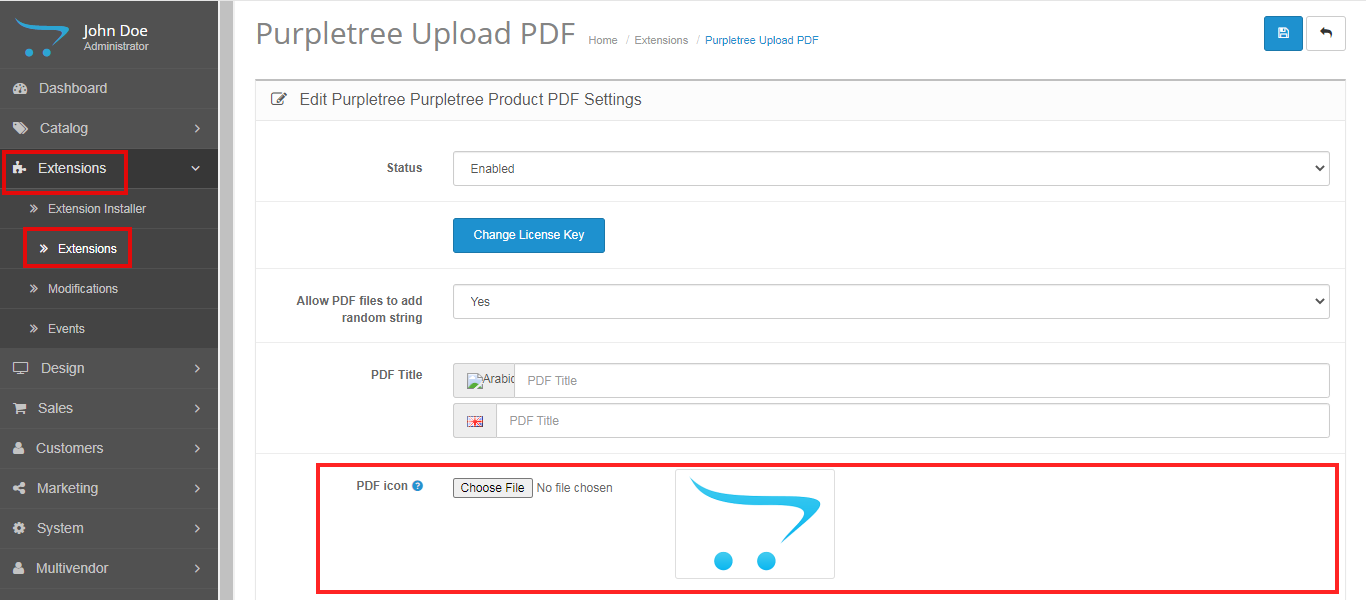Open the Allow PDF random string dropdown

[891, 301]
